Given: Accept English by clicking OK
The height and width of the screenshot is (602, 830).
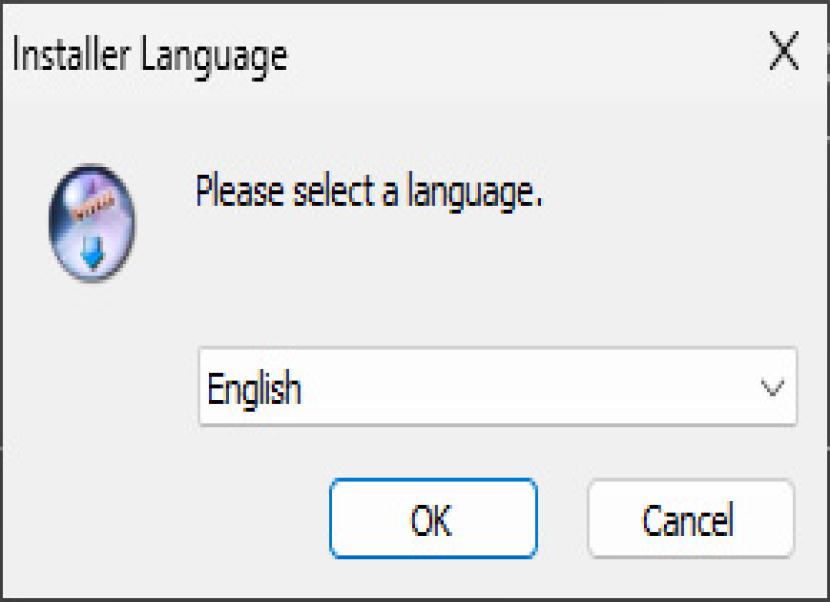Looking at the screenshot, I should tap(432, 519).
